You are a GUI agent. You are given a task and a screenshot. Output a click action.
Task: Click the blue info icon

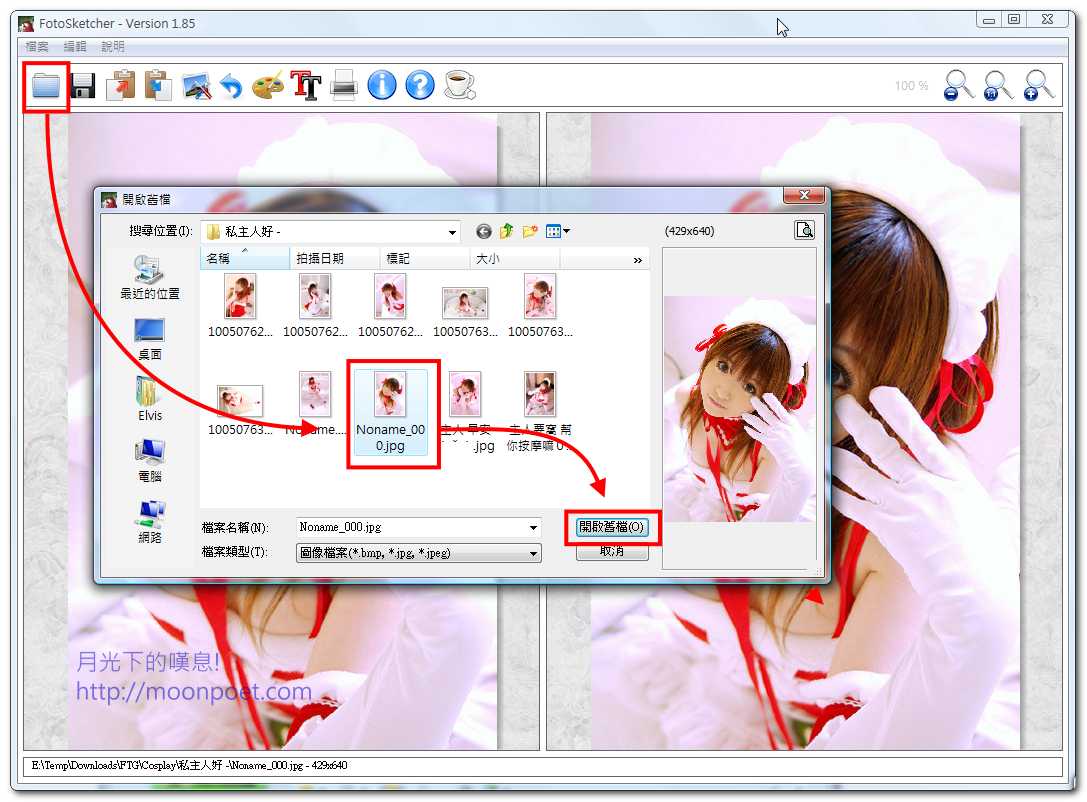coord(382,86)
